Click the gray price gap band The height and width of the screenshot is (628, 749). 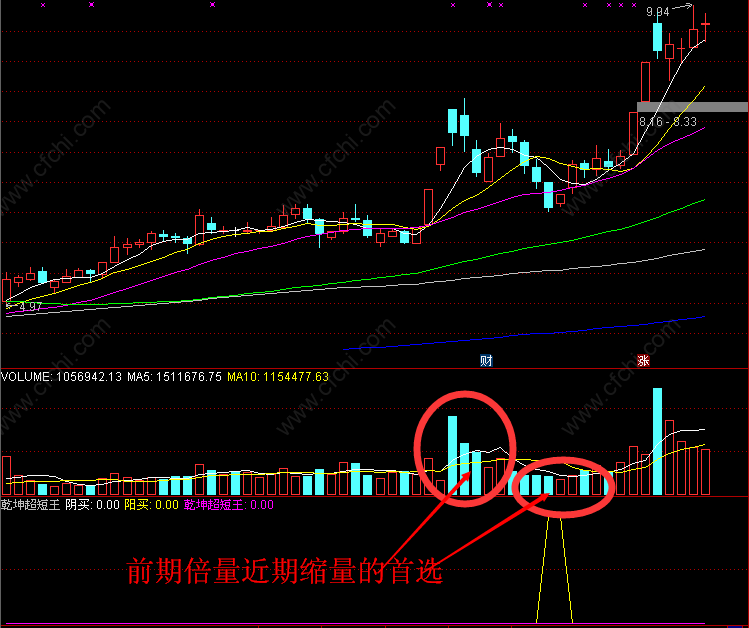point(693,107)
